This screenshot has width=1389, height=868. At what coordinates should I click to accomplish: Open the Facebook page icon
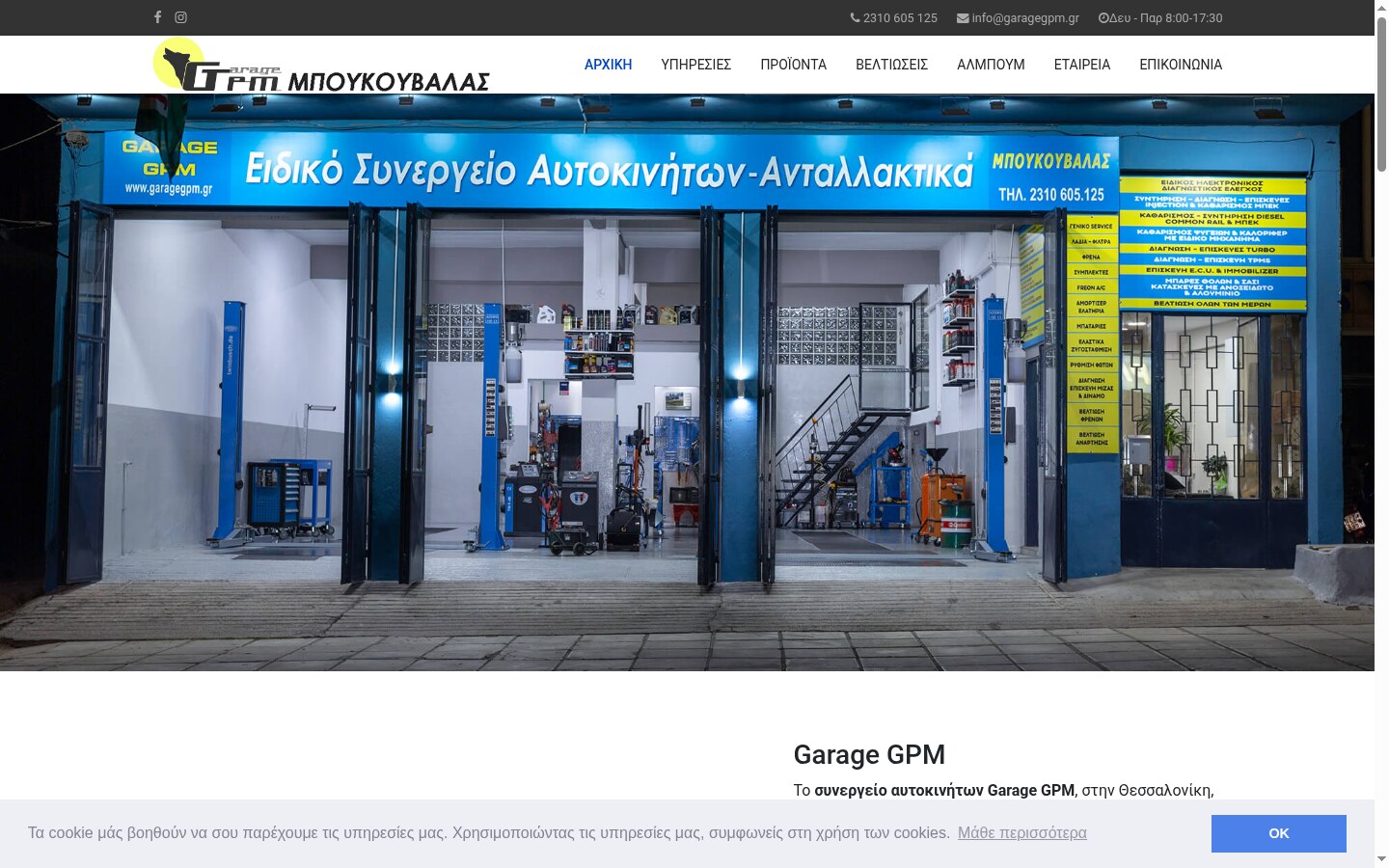[x=157, y=17]
